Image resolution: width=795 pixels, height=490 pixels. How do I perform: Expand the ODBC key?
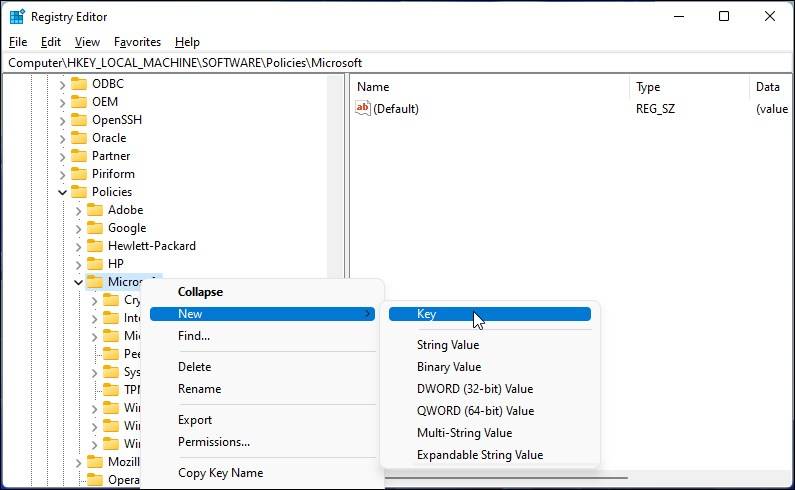[62, 84]
